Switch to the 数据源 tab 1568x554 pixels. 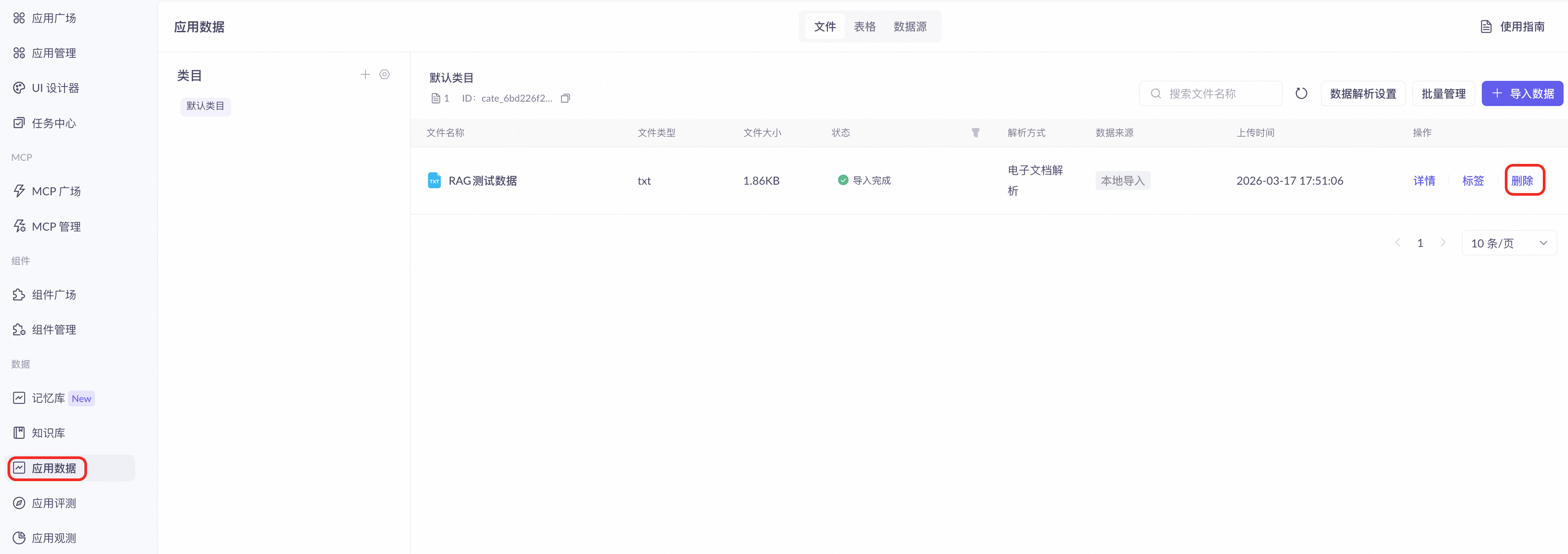pyautogui.click(x=910, y=26)
